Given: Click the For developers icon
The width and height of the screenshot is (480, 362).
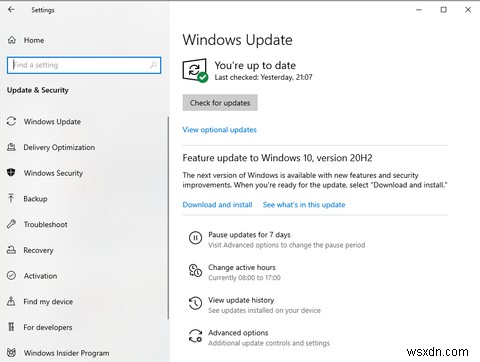Looking at the screenshot, I should click(x=11, y=327).
